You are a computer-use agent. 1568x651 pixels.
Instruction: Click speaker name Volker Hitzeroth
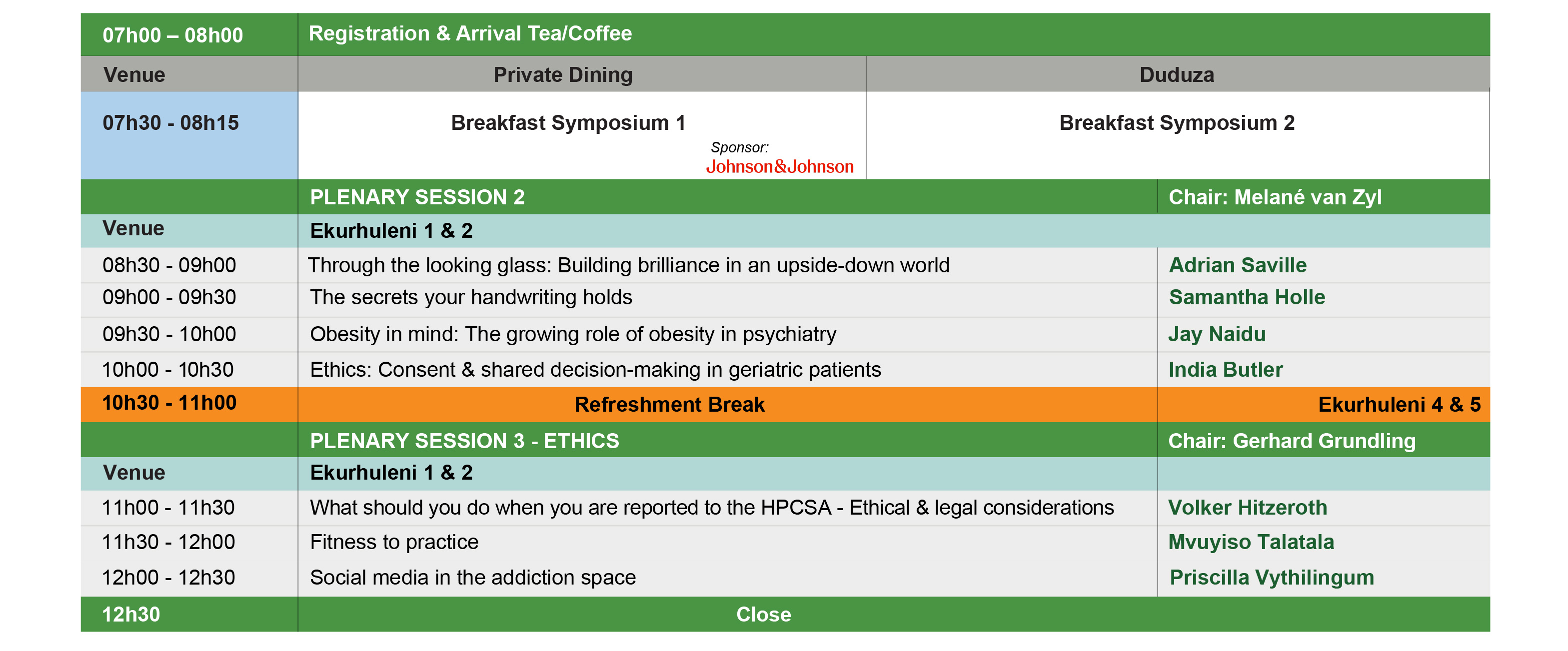pos(1247,508)
